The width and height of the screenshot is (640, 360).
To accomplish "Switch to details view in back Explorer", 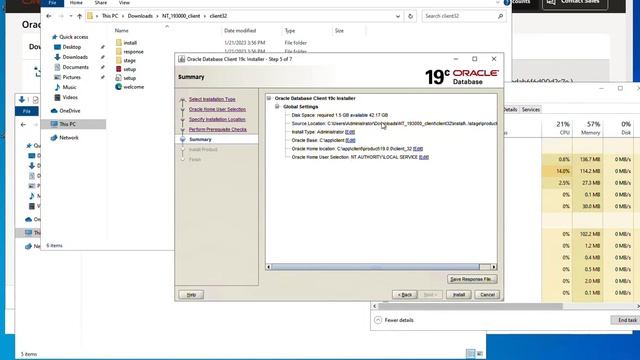I will [471, 353].
